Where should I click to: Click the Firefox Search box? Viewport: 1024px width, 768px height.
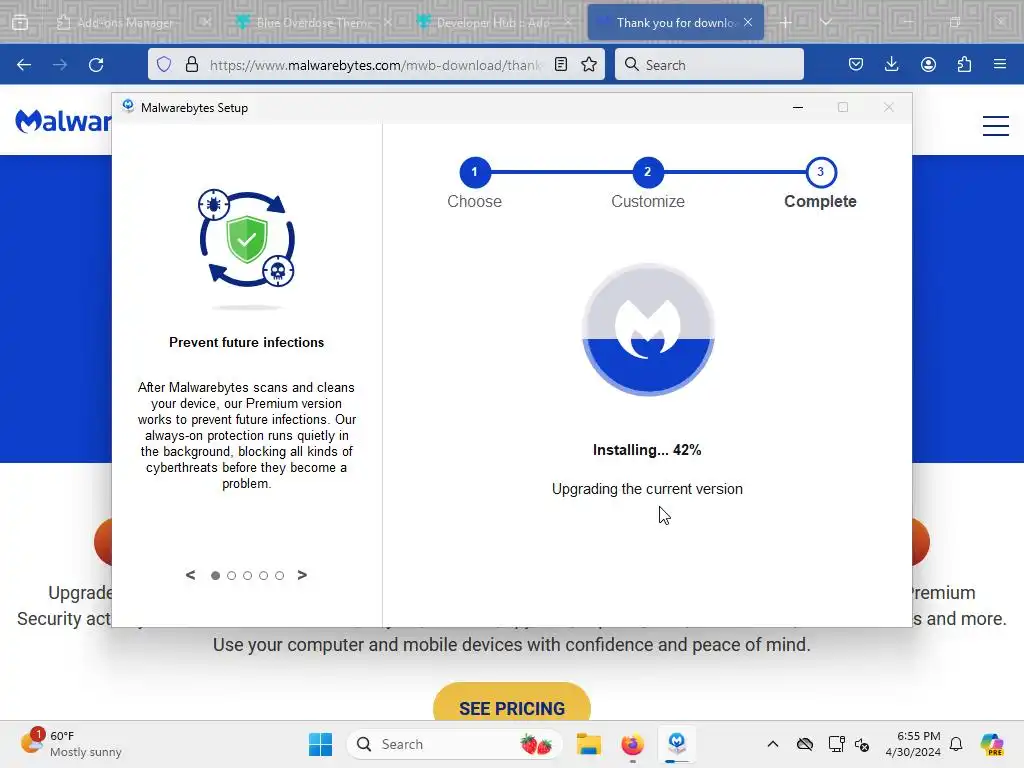pyautogui.click(x=709, y=65)
